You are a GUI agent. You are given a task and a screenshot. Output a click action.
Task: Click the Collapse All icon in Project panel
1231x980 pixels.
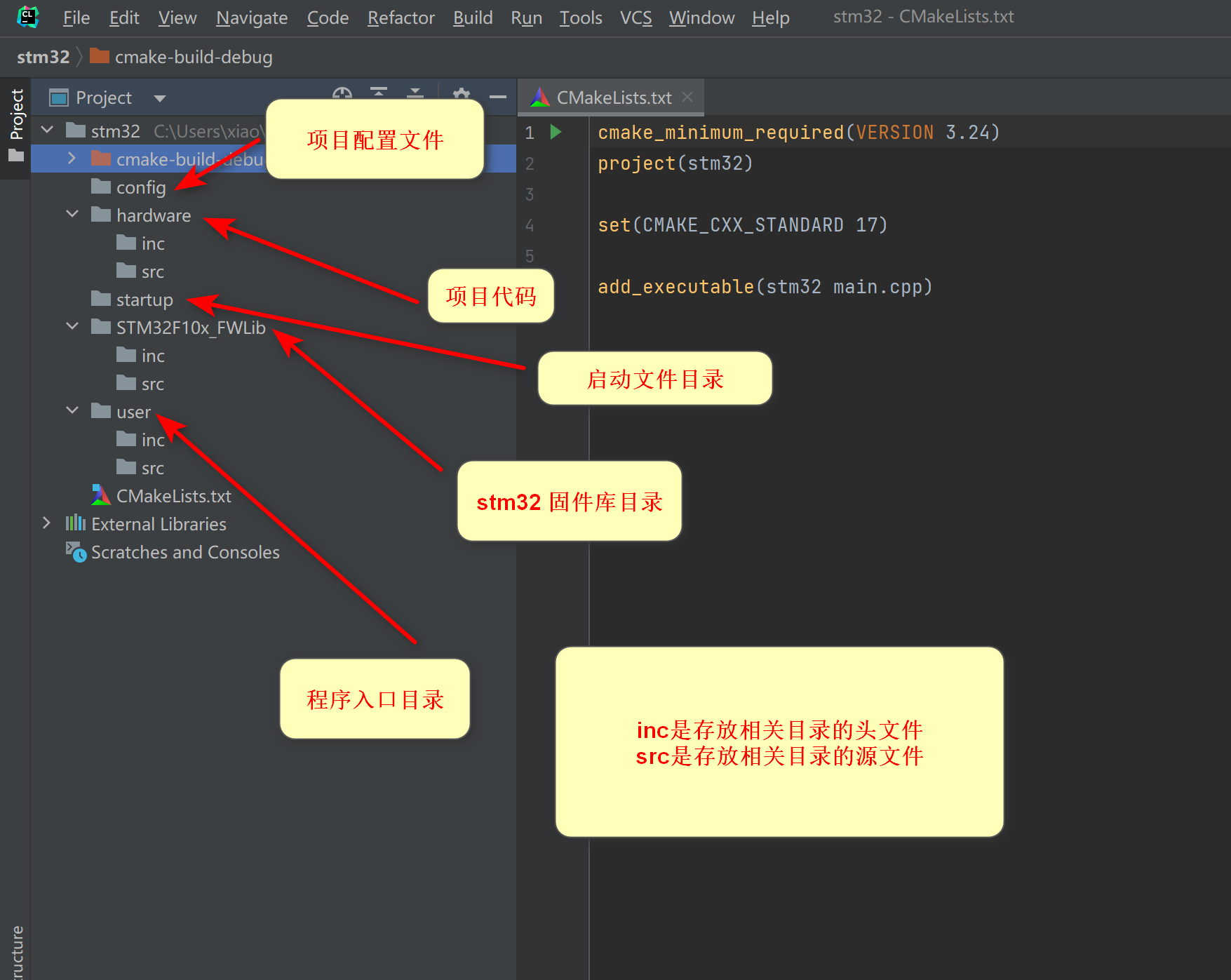[x=415, y=93]
